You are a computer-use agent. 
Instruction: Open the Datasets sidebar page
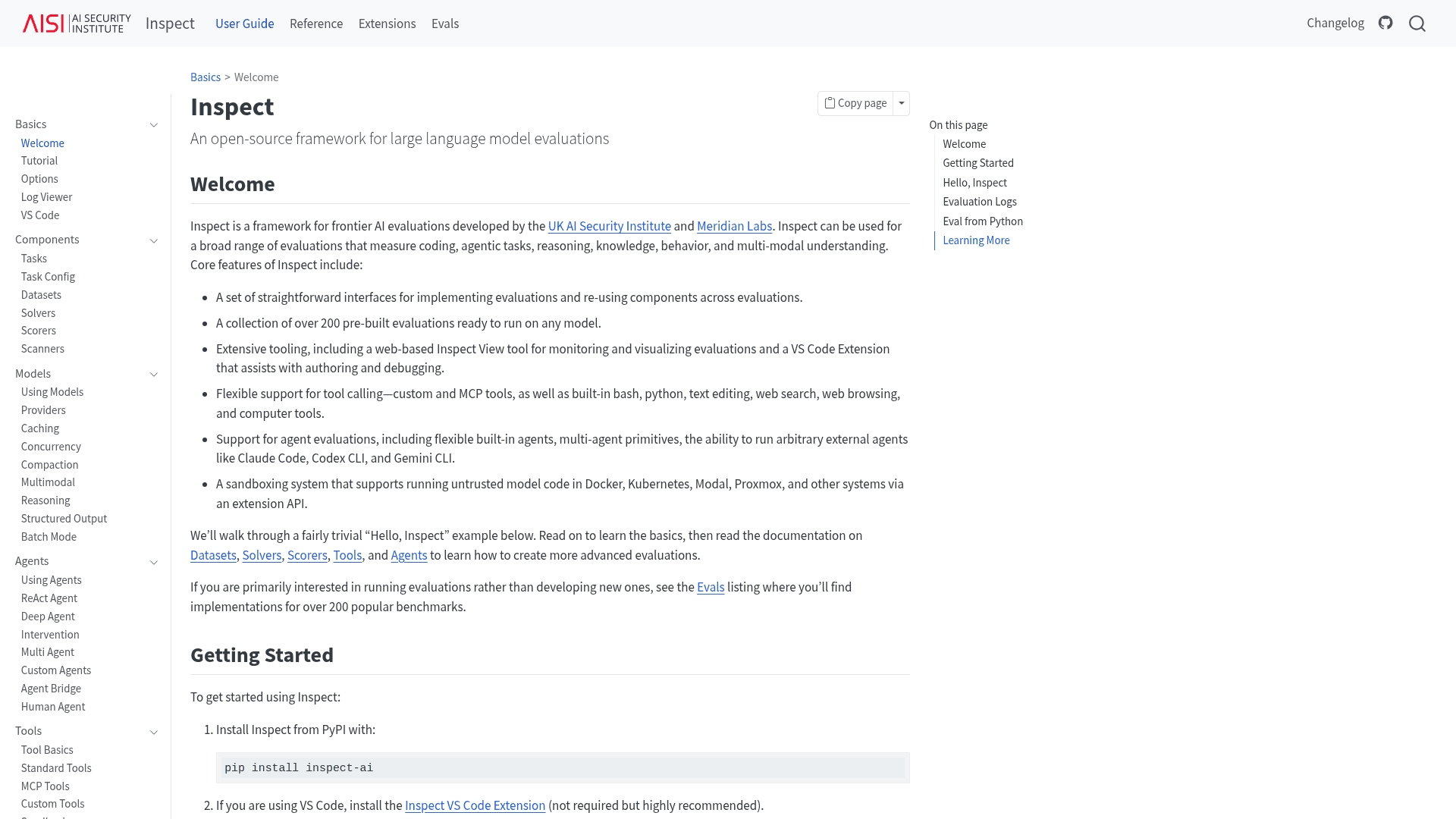(41, 295)
